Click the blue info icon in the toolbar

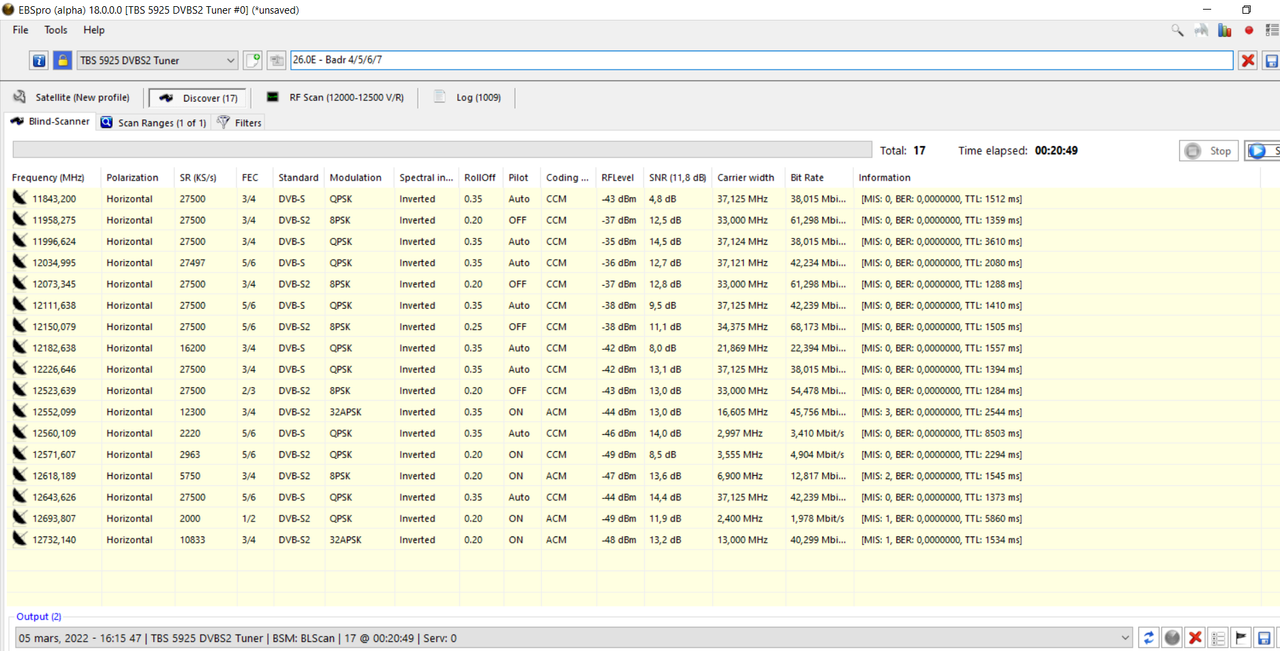39,60
